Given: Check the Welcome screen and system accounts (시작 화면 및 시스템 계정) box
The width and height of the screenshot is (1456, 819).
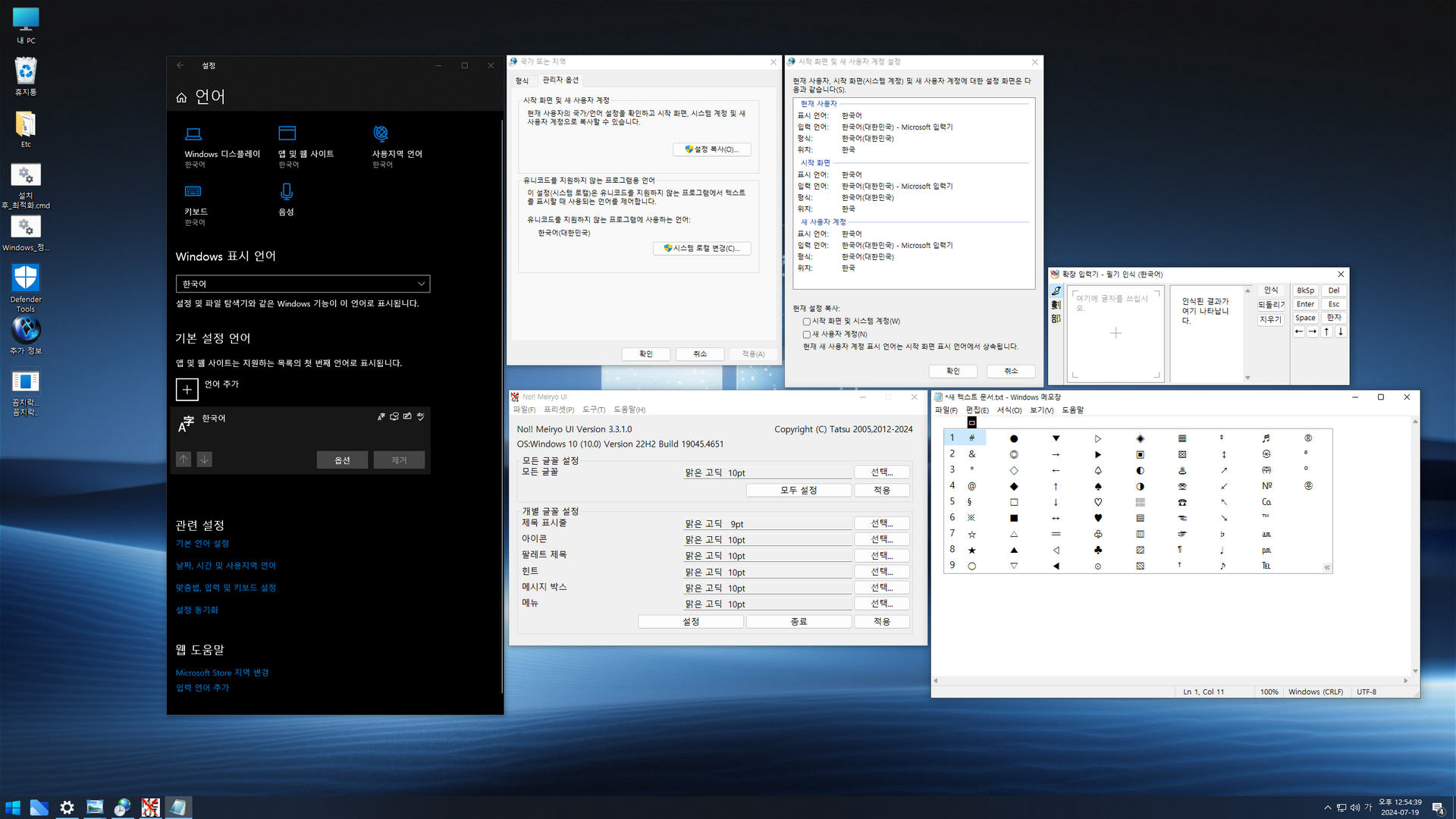Looking at the screenshot, I should click(x=807, y=322).
